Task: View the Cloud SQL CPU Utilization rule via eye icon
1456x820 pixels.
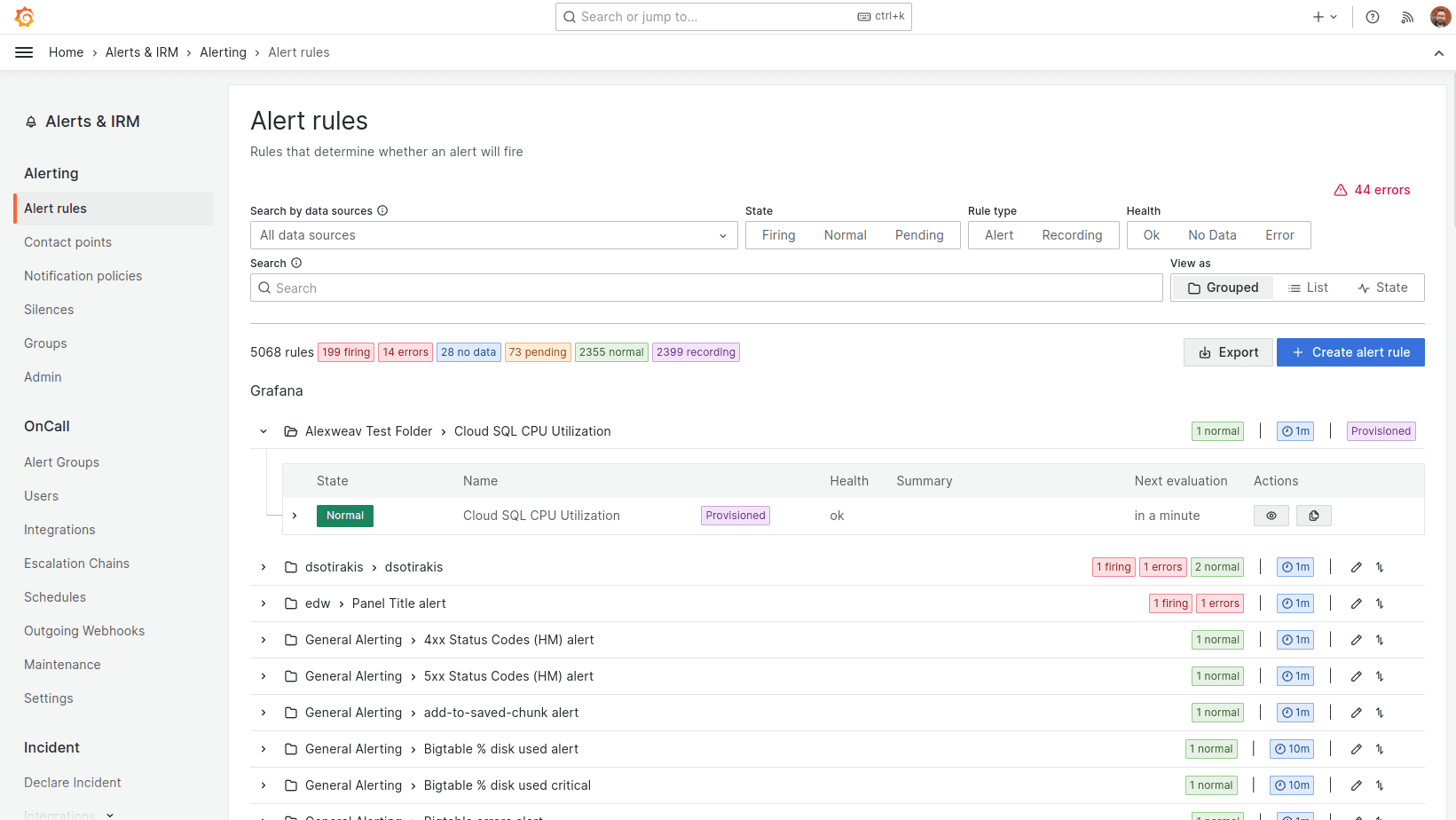Action: pos(1271,516)
